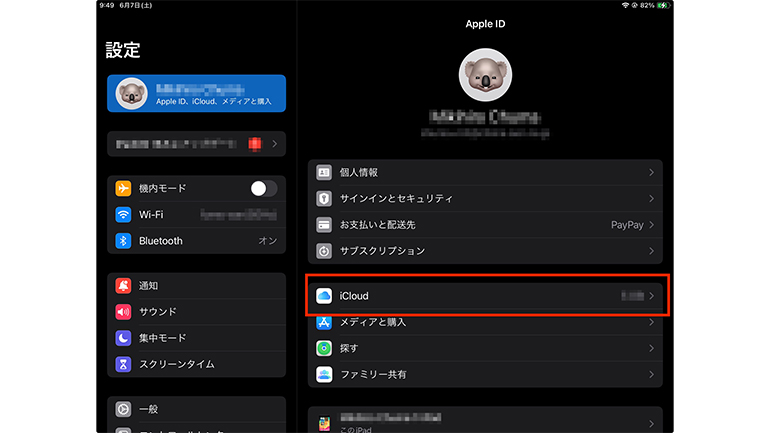
Task: Open メディアと購入 via its chevron
Action: click(x=651, y=322)
